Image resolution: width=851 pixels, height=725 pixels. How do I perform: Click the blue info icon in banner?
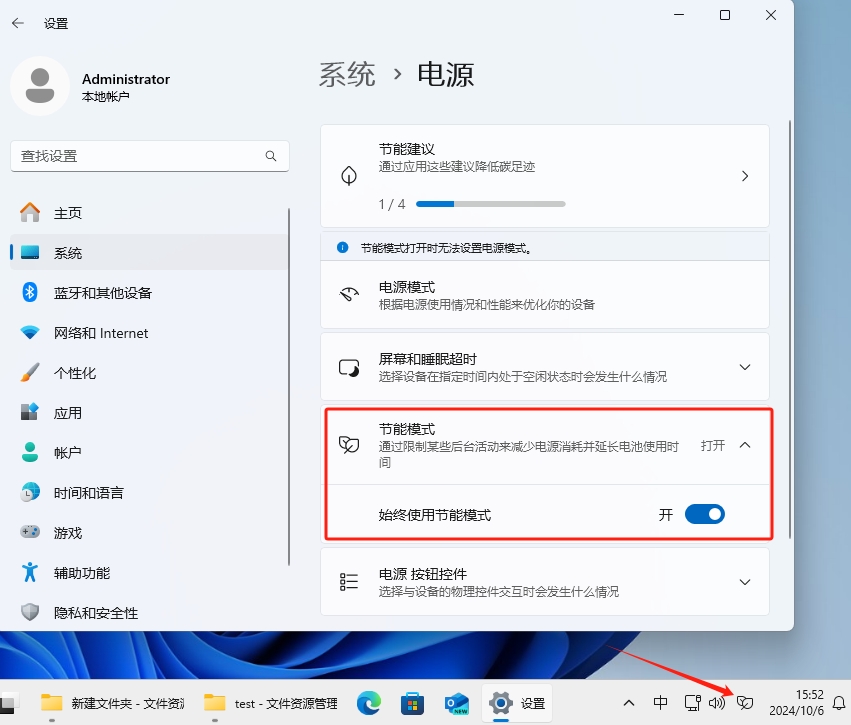(x=342, y=247)
